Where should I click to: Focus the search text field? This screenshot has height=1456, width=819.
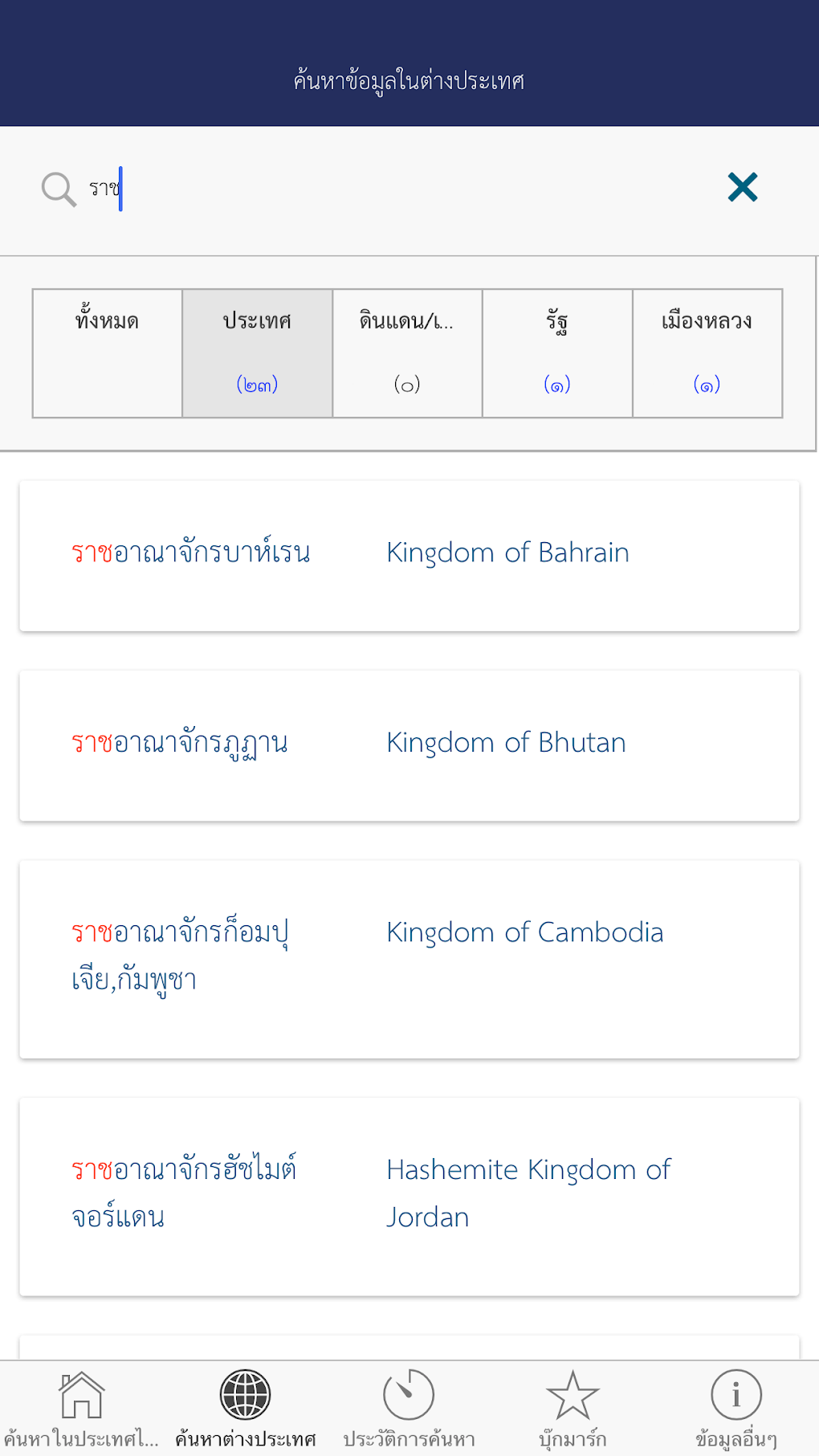[x=401, y=189]
